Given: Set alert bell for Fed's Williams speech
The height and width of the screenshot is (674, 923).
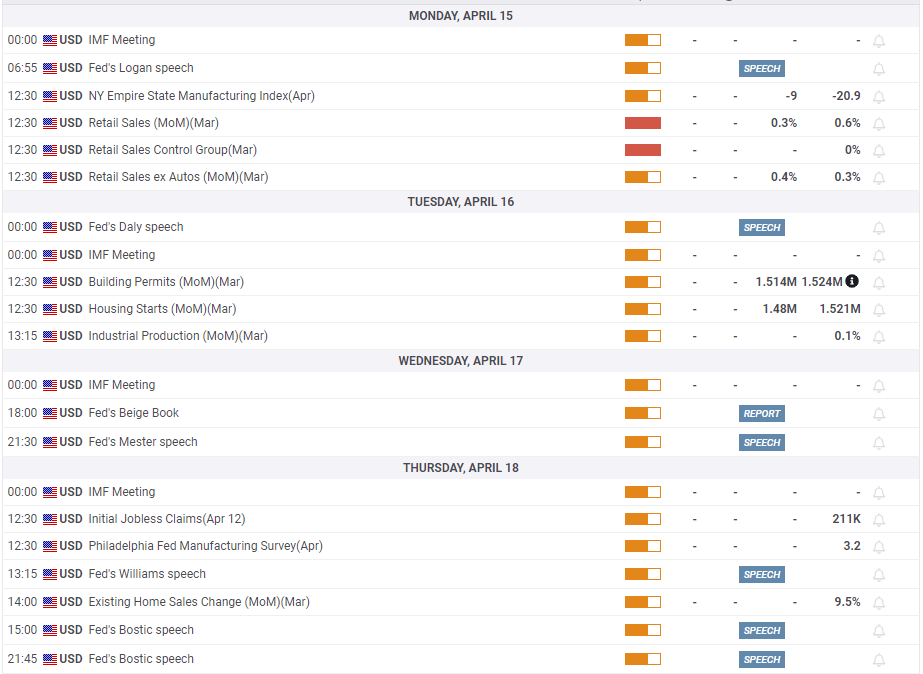Looking at the screenshot, I should pyautogui.click(x=879, y=575).
